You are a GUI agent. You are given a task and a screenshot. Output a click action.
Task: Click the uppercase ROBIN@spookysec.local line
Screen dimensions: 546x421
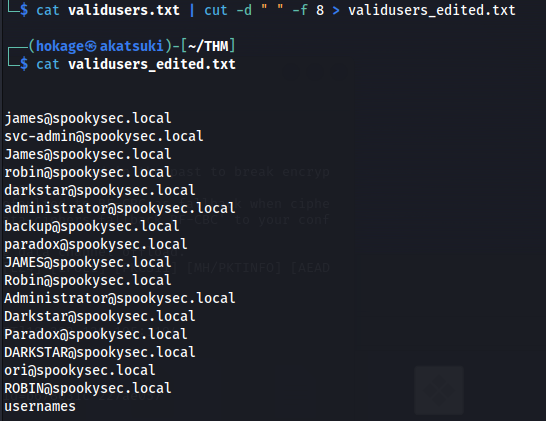tap(88, 389)
